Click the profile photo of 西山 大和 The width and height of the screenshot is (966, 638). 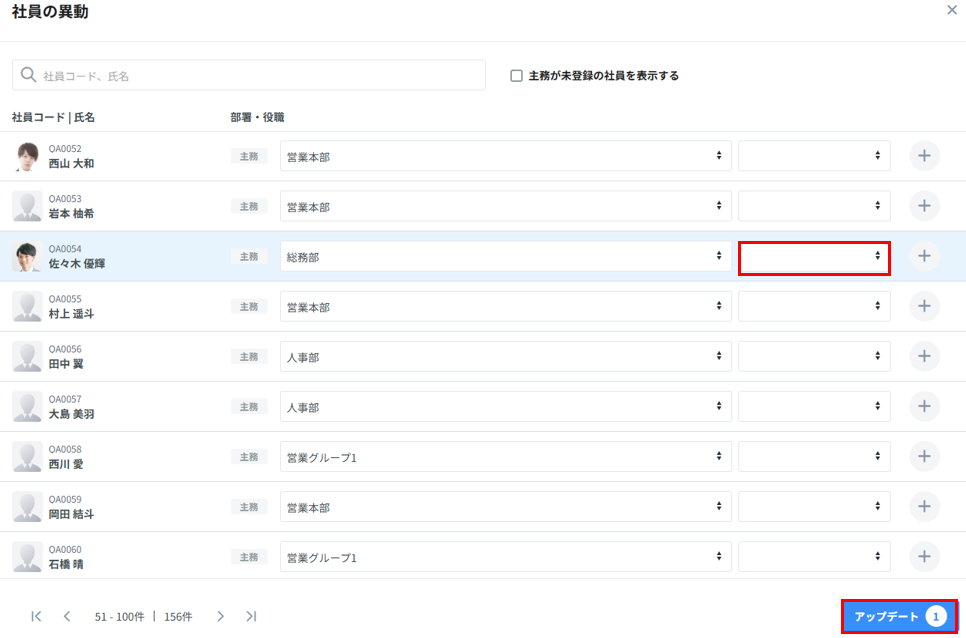pyautogui.click(x=27, y=156)
